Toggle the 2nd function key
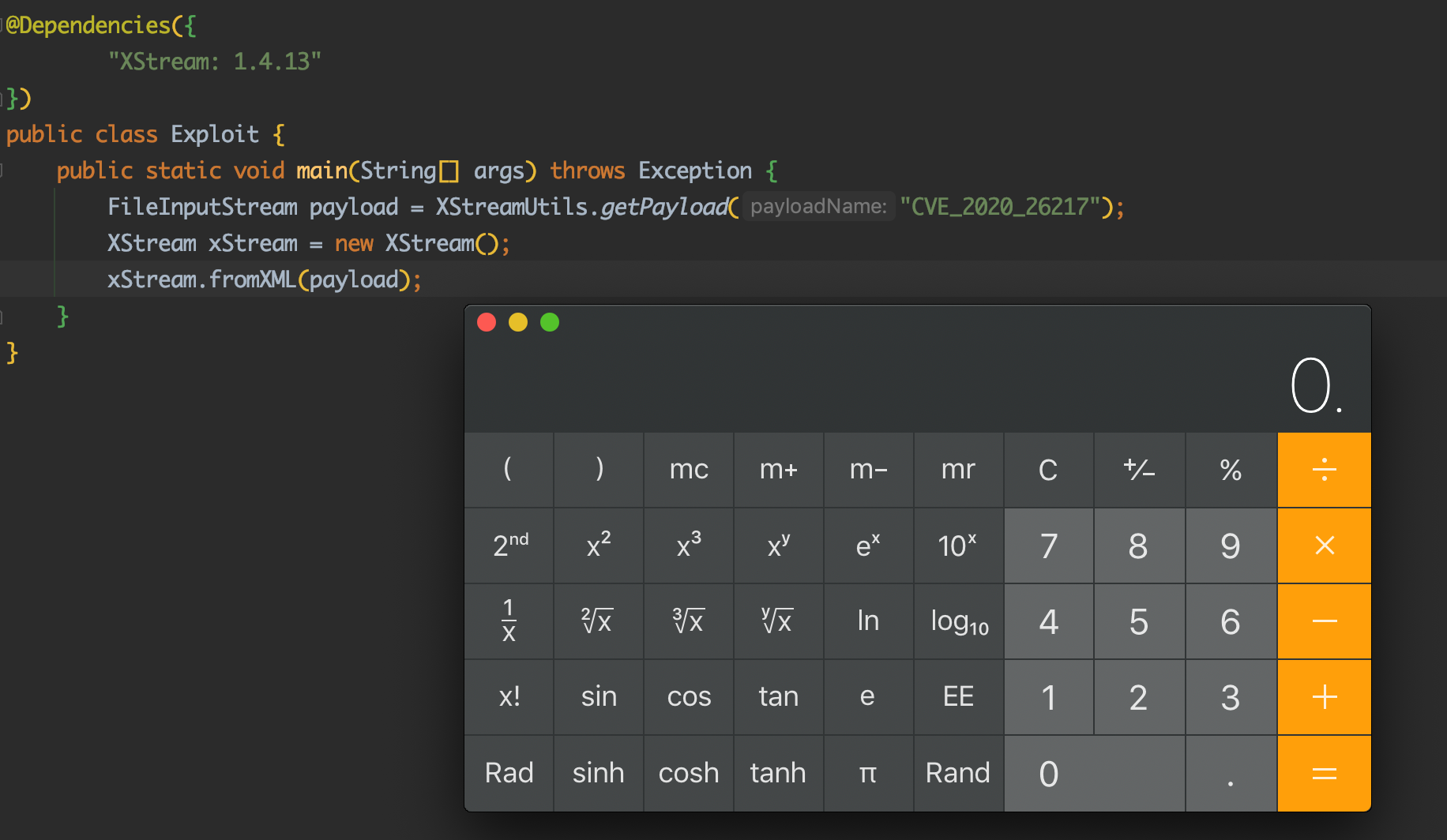The width and height of the screenshot is (1447, 840). coord(509,546)
